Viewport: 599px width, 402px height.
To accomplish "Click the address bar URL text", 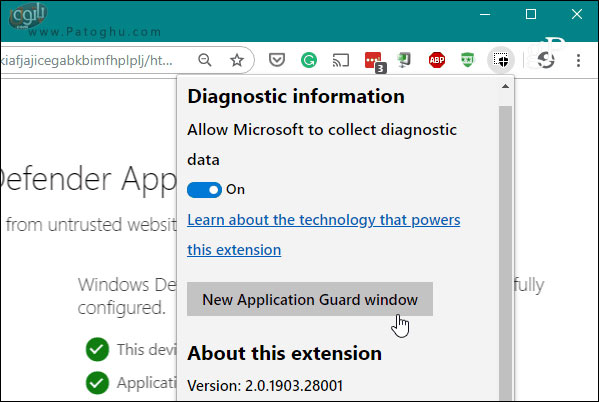I will pos(86,60).
